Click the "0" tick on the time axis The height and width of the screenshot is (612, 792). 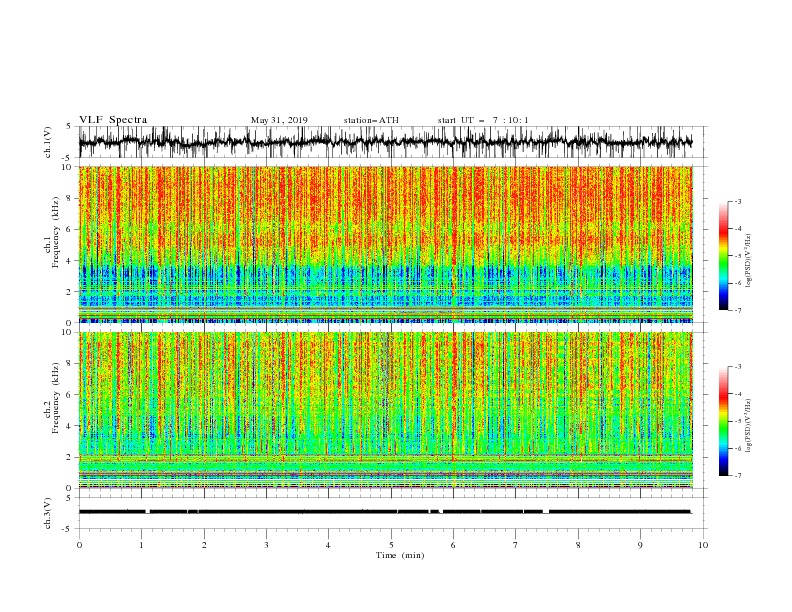79,545
